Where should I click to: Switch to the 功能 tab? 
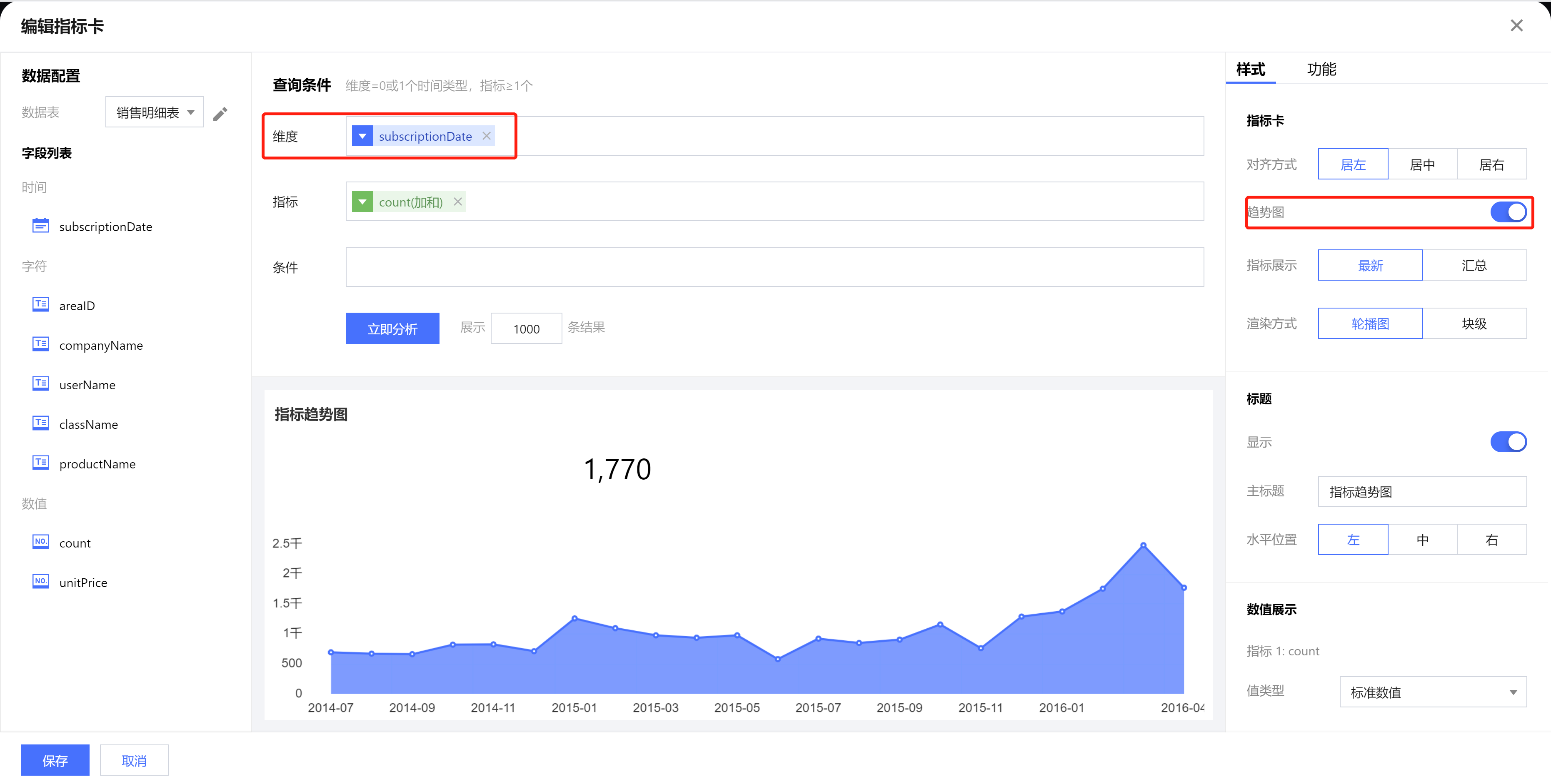(x=1321, y=69)
